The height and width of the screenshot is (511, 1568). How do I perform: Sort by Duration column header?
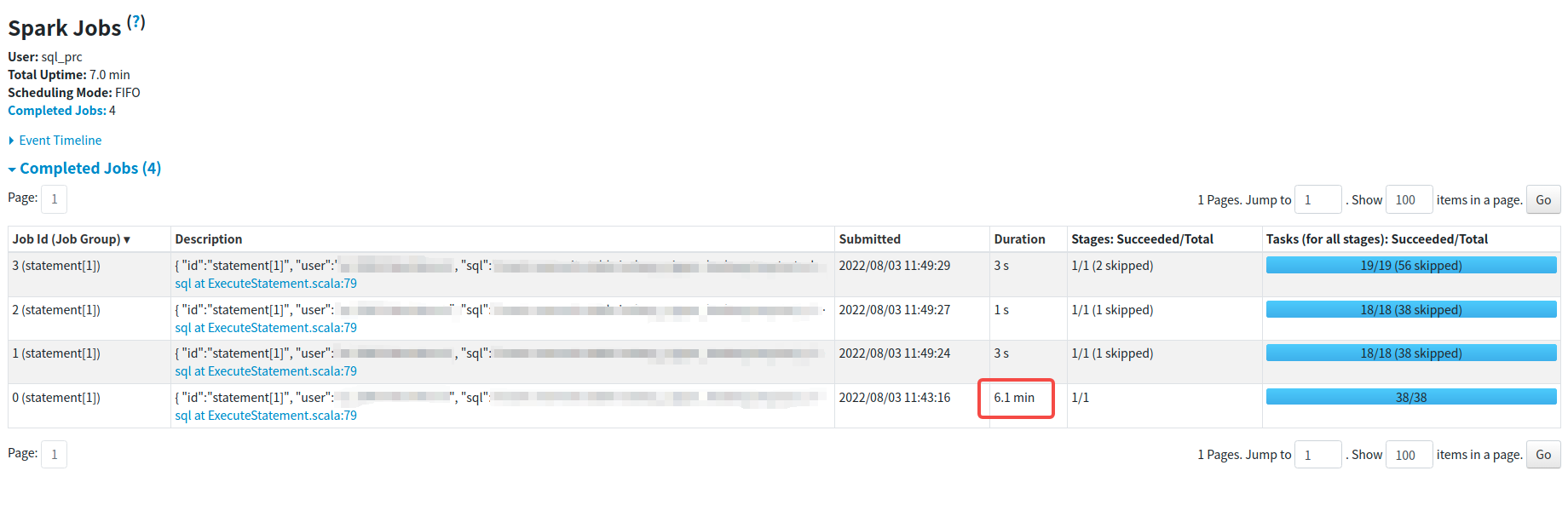(x=1019, y=239)
